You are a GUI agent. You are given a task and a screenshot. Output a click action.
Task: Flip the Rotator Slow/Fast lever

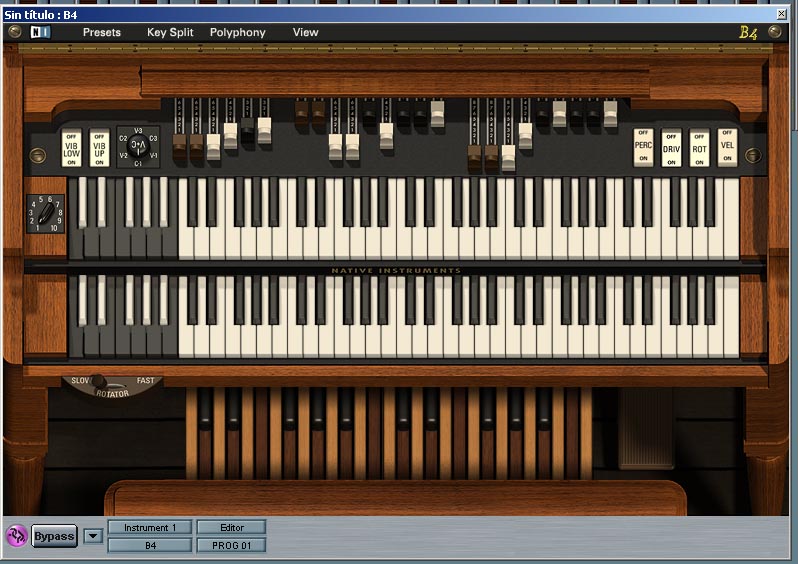[x=99, y=381]
